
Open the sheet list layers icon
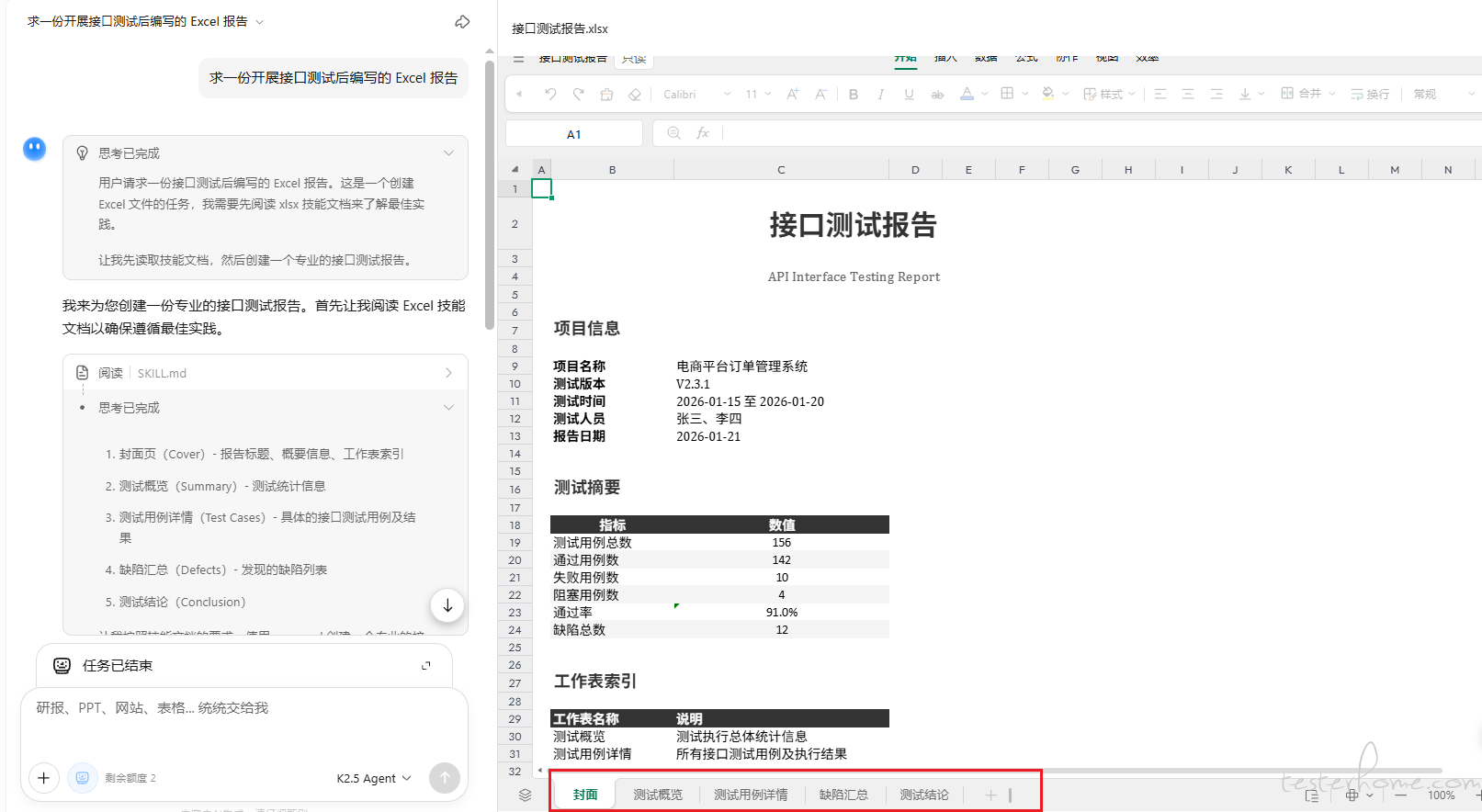coord(526,795)
